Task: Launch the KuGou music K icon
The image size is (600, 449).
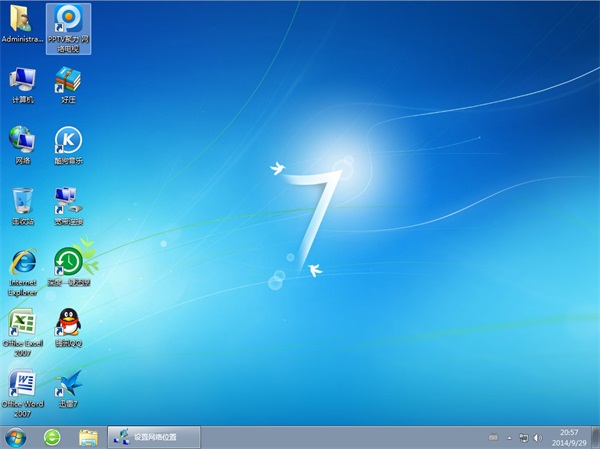Action: [x=68, y=145]
